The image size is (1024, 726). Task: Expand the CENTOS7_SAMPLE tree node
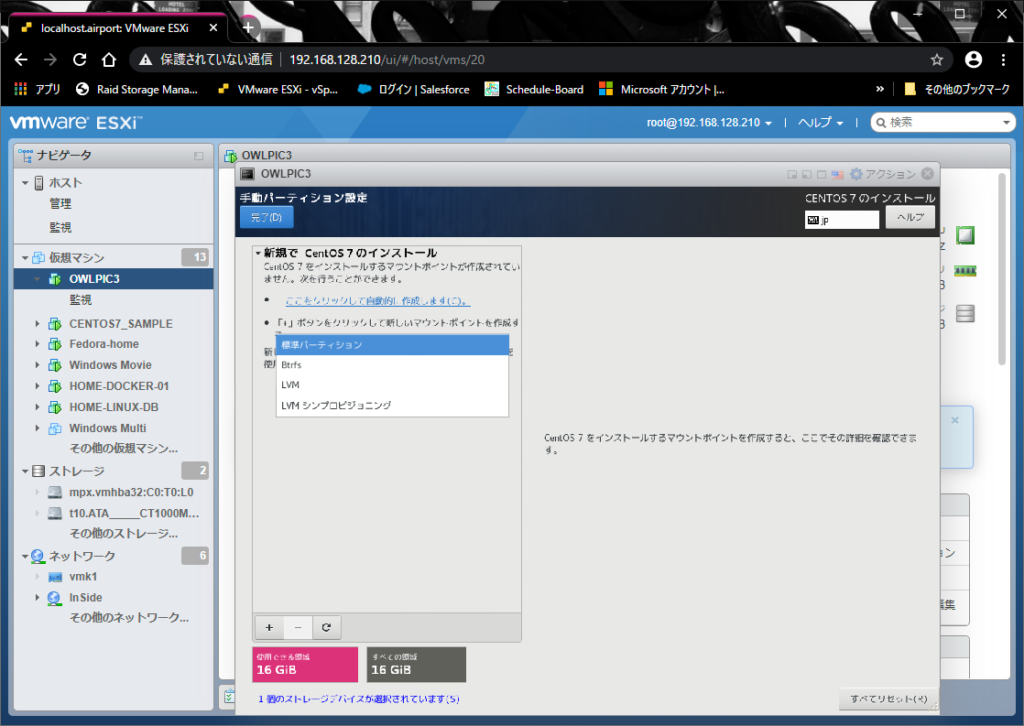pos(37,324)
